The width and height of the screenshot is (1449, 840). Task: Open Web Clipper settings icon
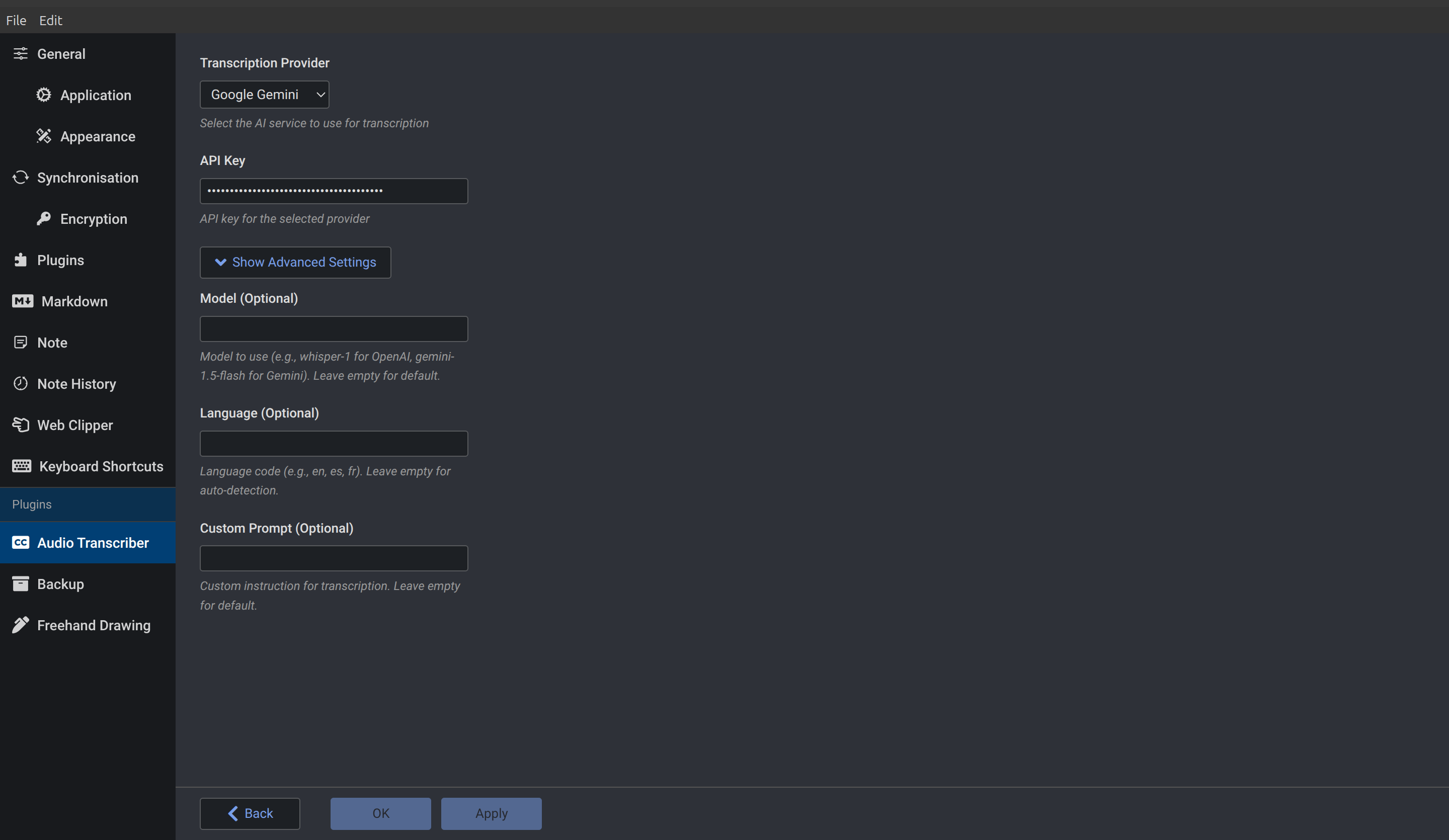[x=21, y=425]
